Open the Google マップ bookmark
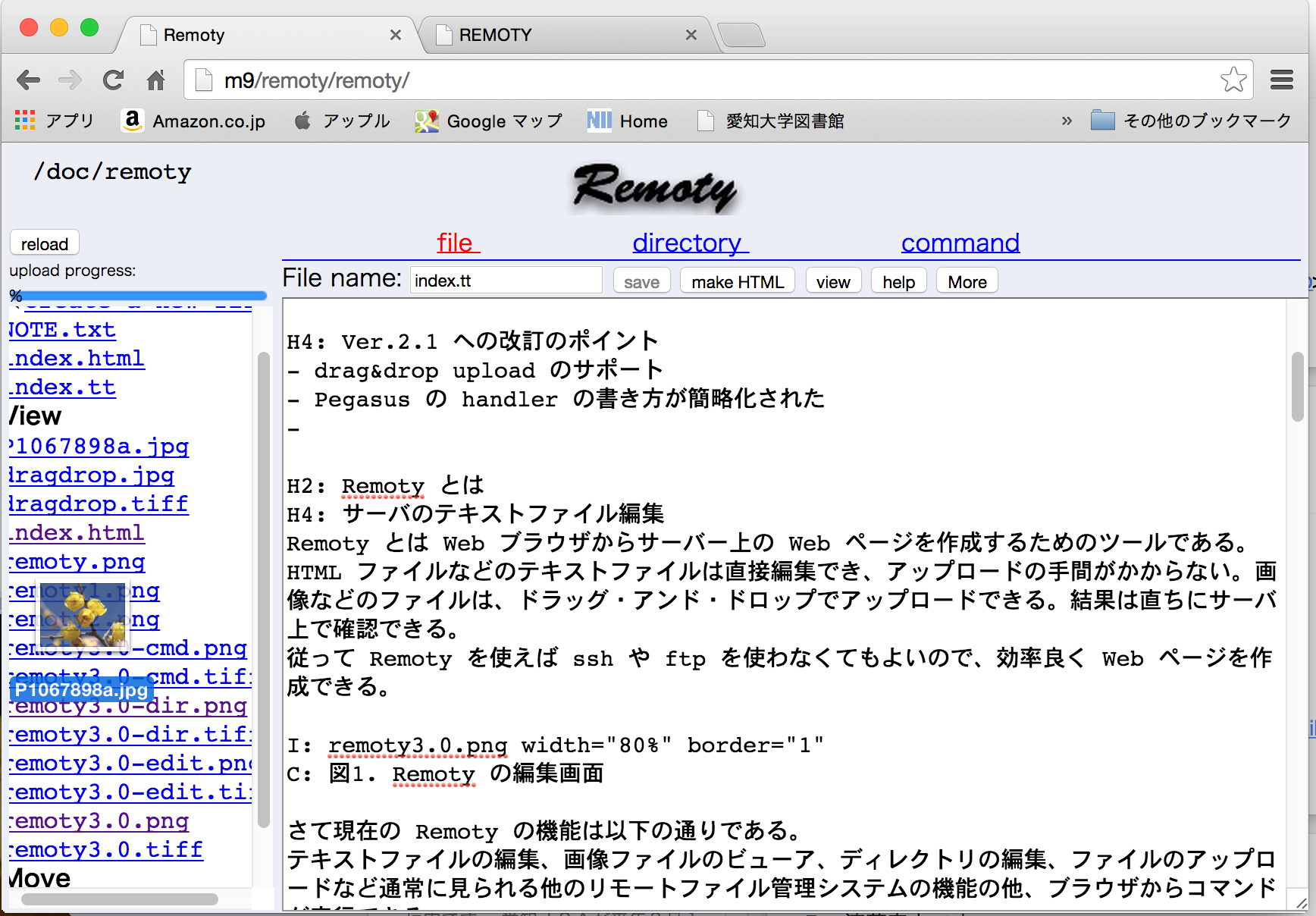 tap(489, 121)
